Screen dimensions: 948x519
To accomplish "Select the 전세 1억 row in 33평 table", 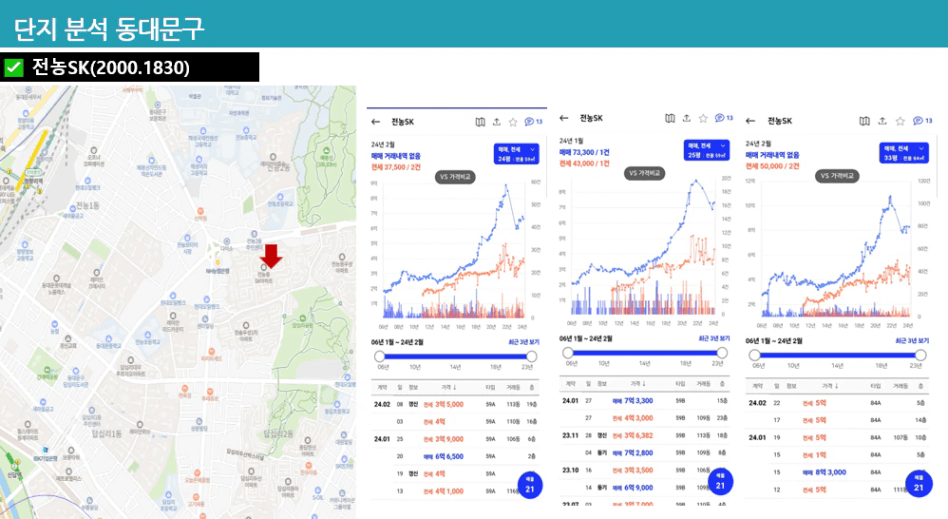I will coord(837,455).
